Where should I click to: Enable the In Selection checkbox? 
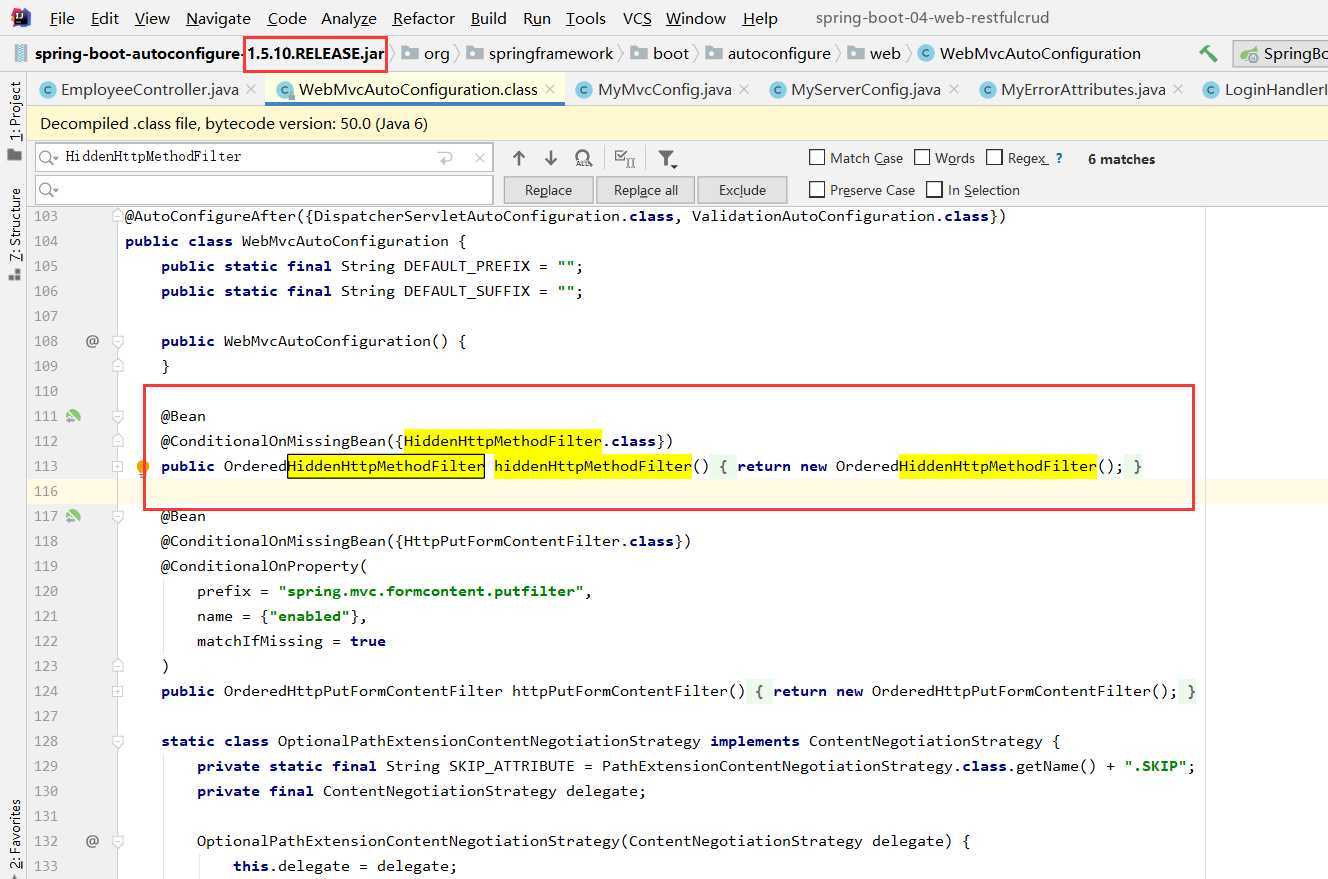pos(935,189)
